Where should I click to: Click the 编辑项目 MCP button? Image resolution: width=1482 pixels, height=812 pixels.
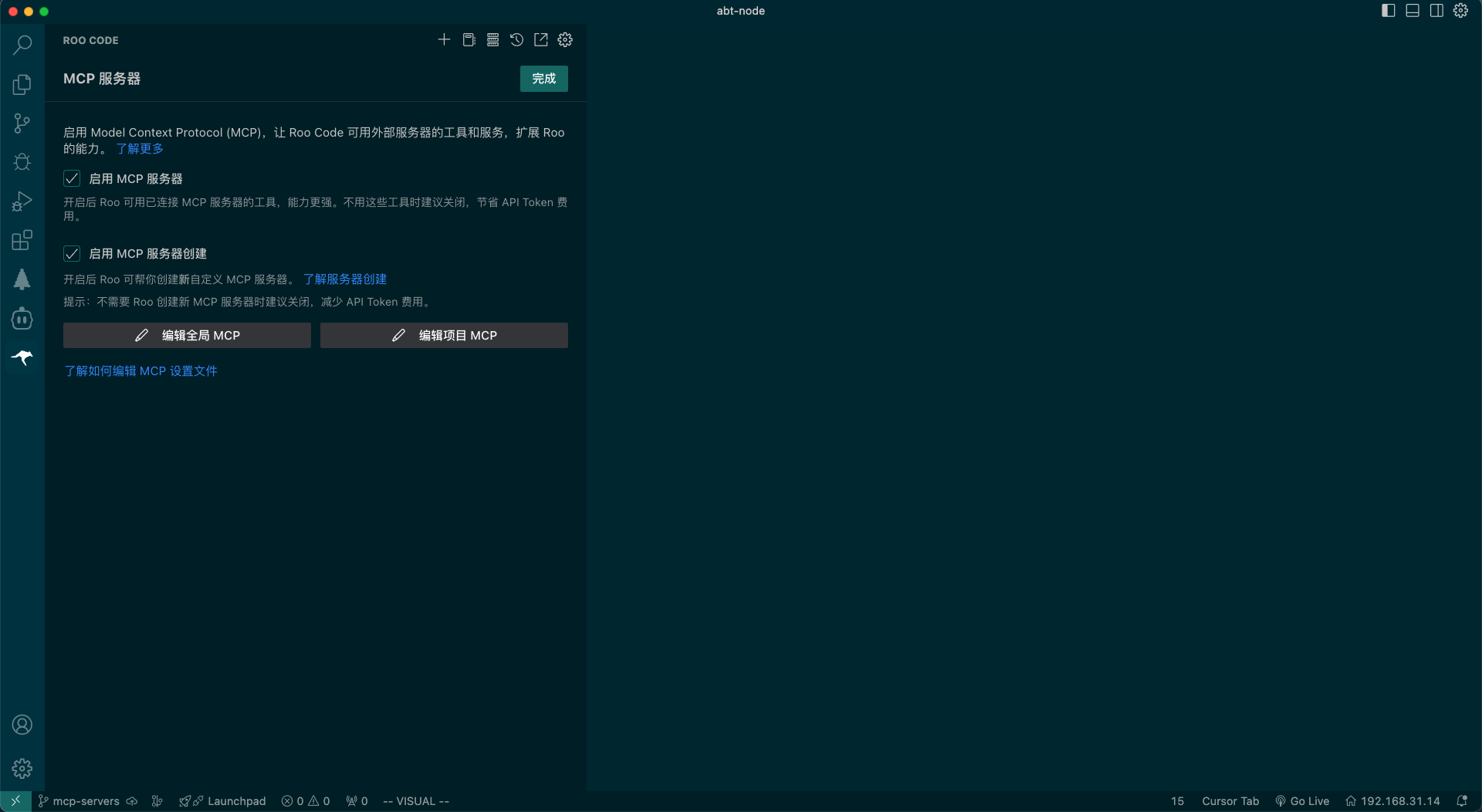tap(444, 336)
